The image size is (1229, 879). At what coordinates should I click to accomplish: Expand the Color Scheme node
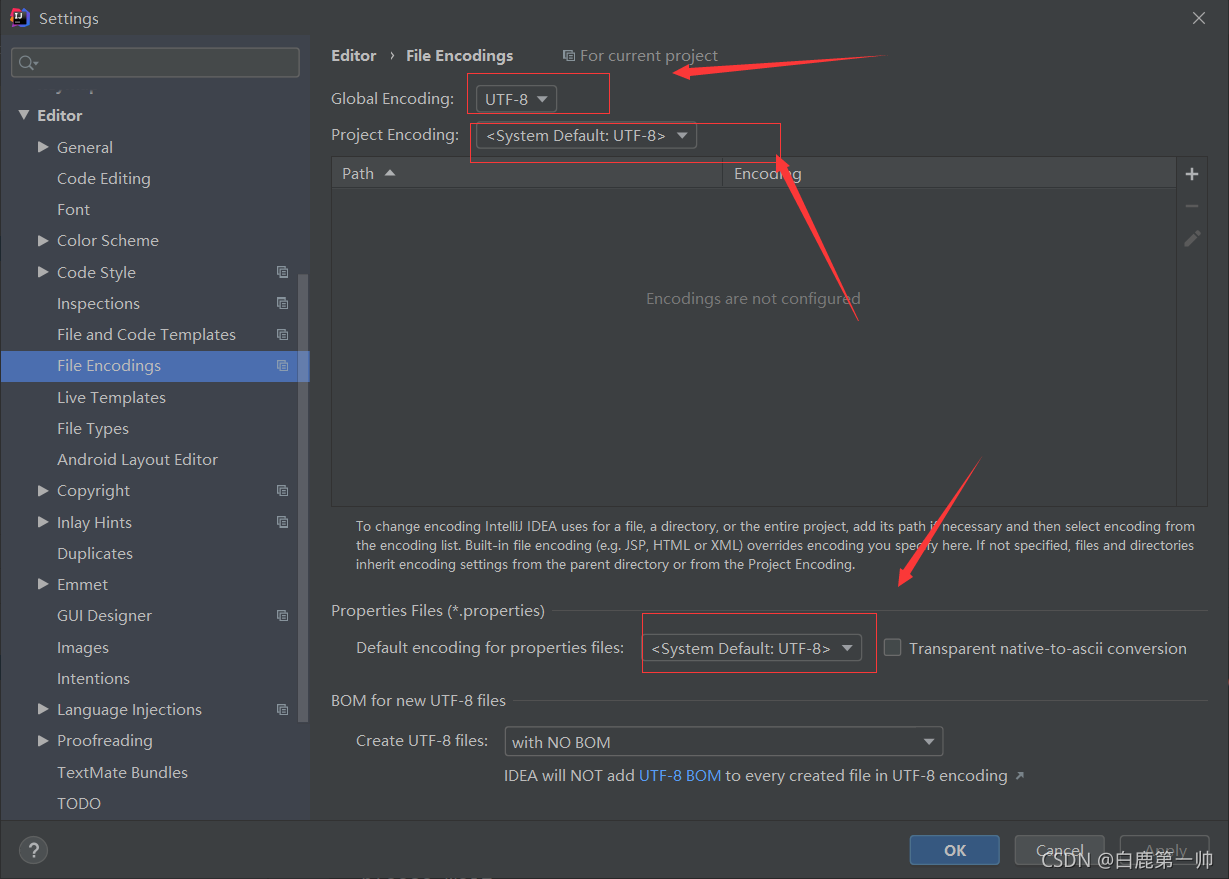coord(43,240)
